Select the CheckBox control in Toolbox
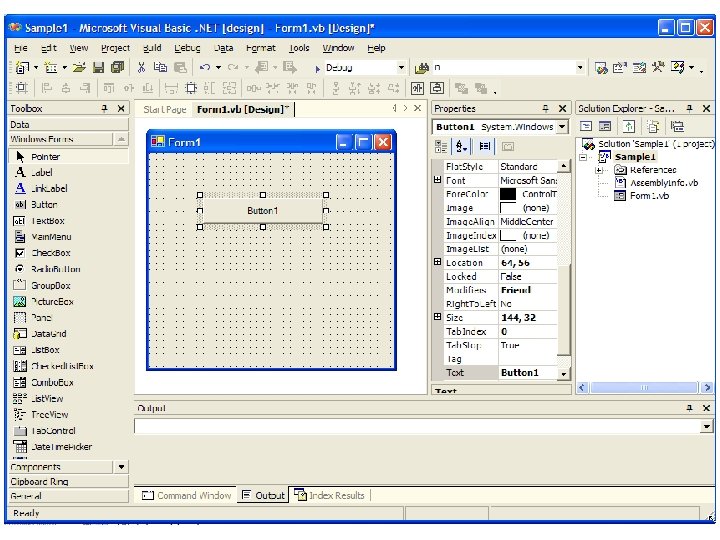 [x=68, y=253]
